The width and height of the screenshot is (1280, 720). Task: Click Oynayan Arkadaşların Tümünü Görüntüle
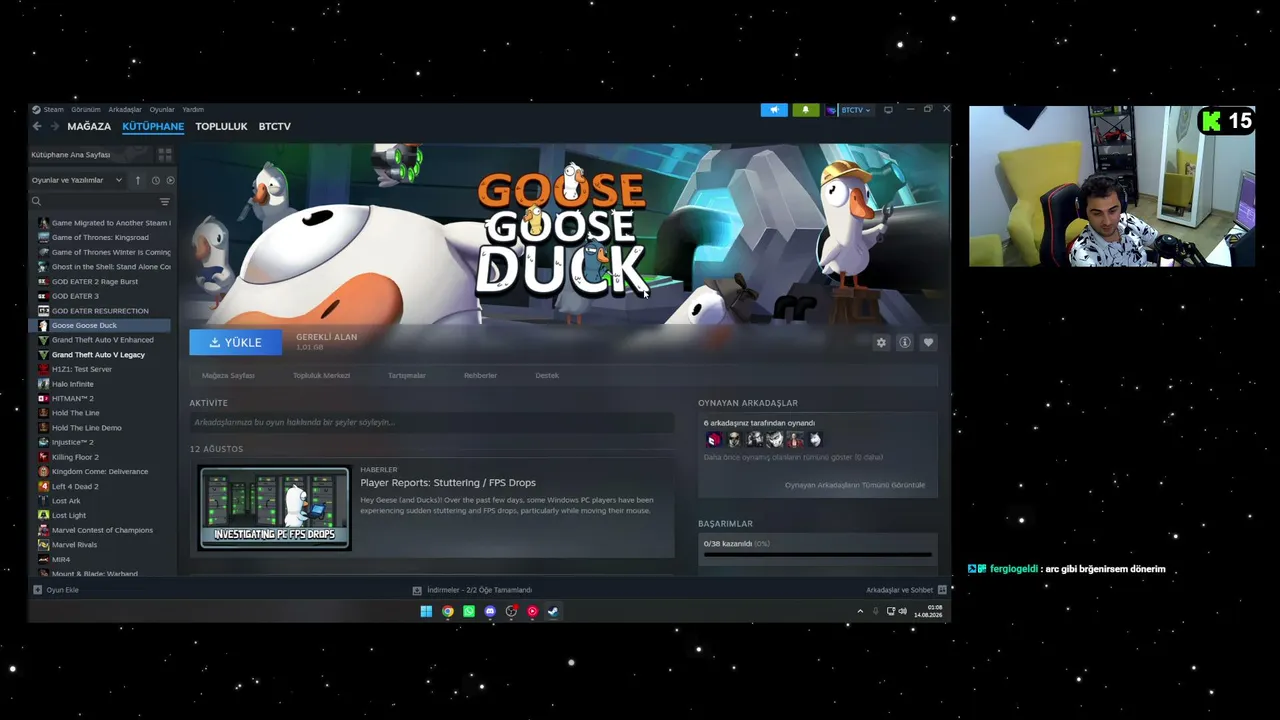pos(855,485)
